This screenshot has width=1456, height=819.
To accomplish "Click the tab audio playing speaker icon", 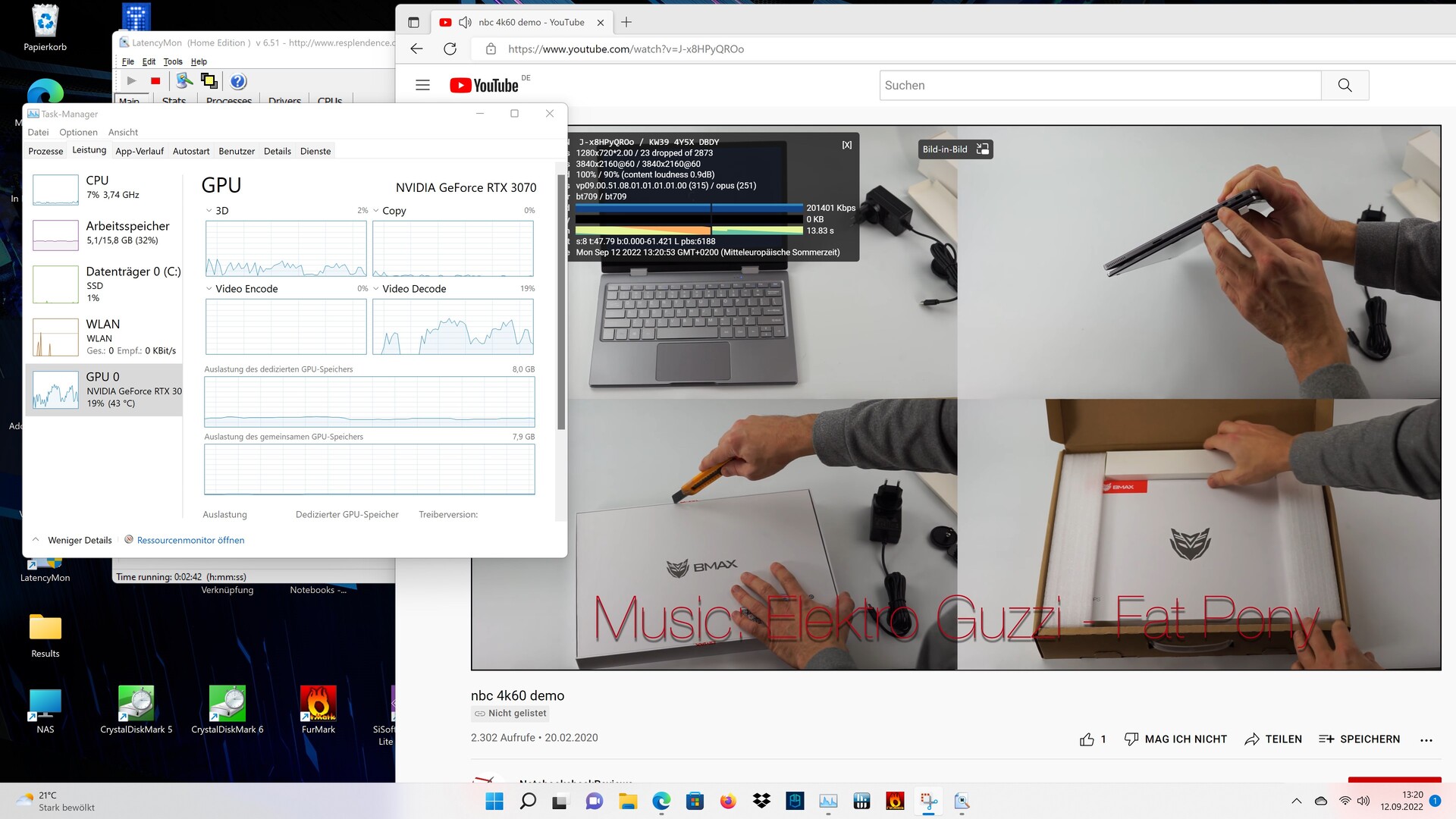I will (x=466, y=23).
